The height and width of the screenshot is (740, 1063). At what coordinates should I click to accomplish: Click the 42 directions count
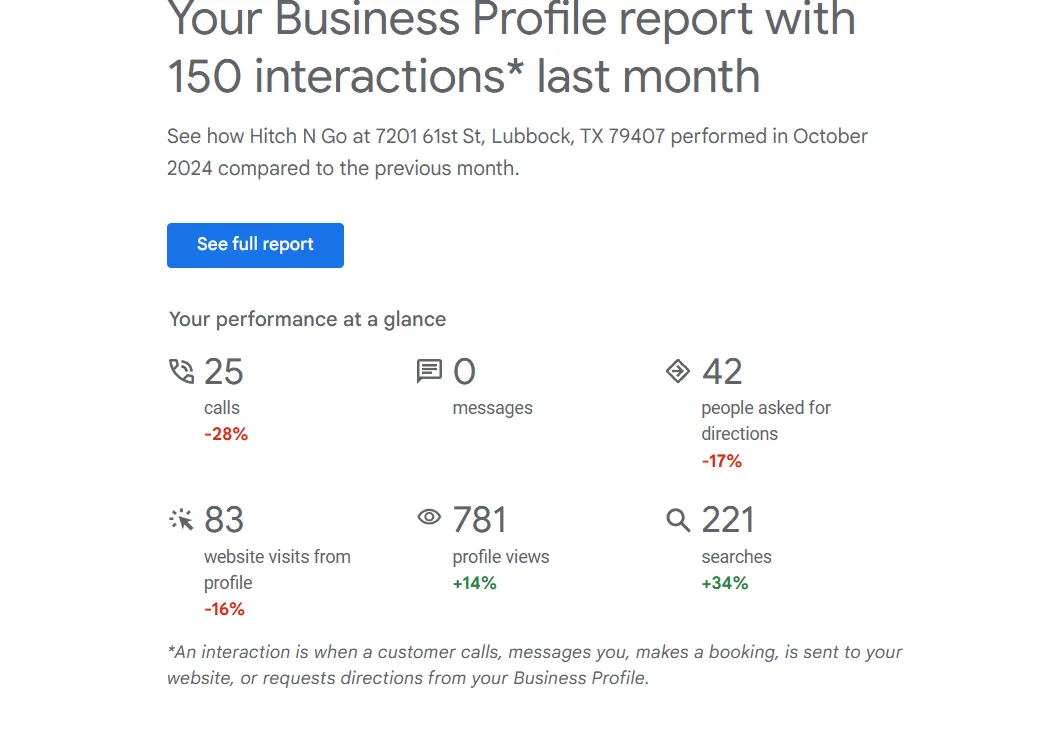722,371
